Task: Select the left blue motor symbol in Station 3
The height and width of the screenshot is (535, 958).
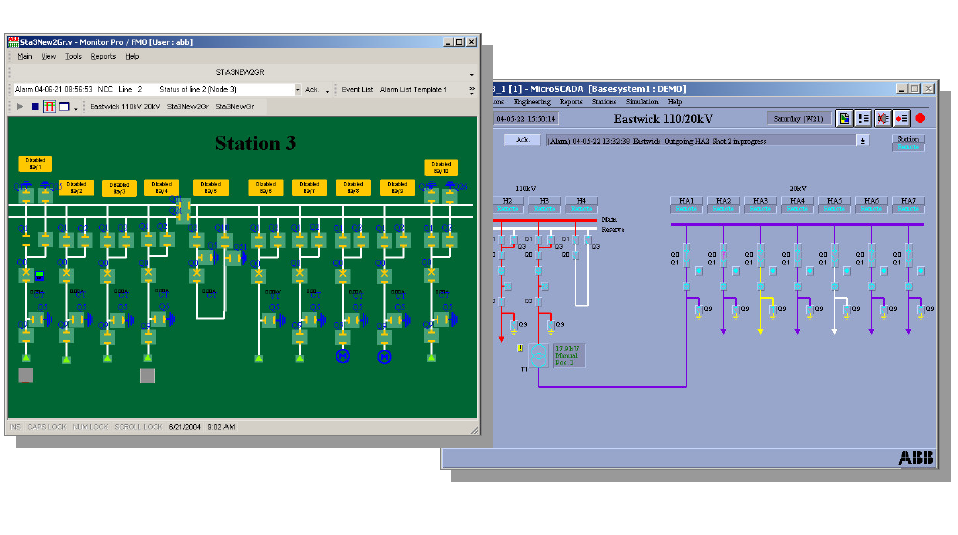Action: coord(343,357)
